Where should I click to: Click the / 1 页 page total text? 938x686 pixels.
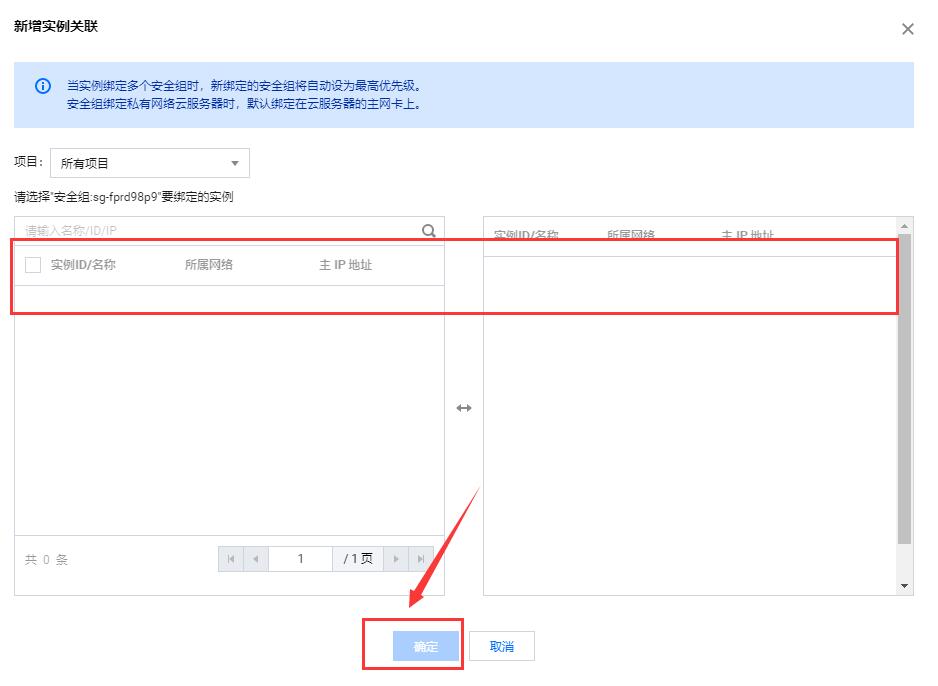click(x=358, y=559)
